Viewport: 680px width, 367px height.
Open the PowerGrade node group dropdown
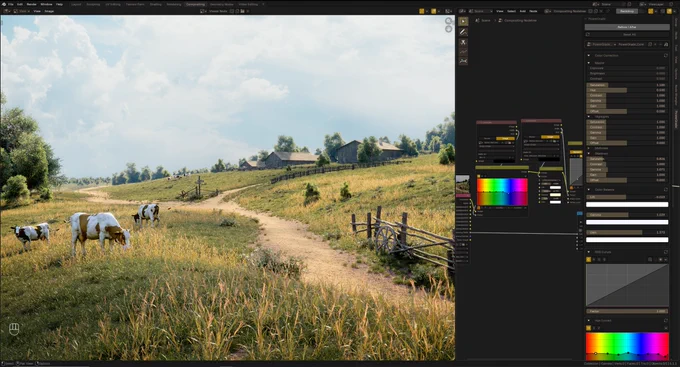[600, 44]
